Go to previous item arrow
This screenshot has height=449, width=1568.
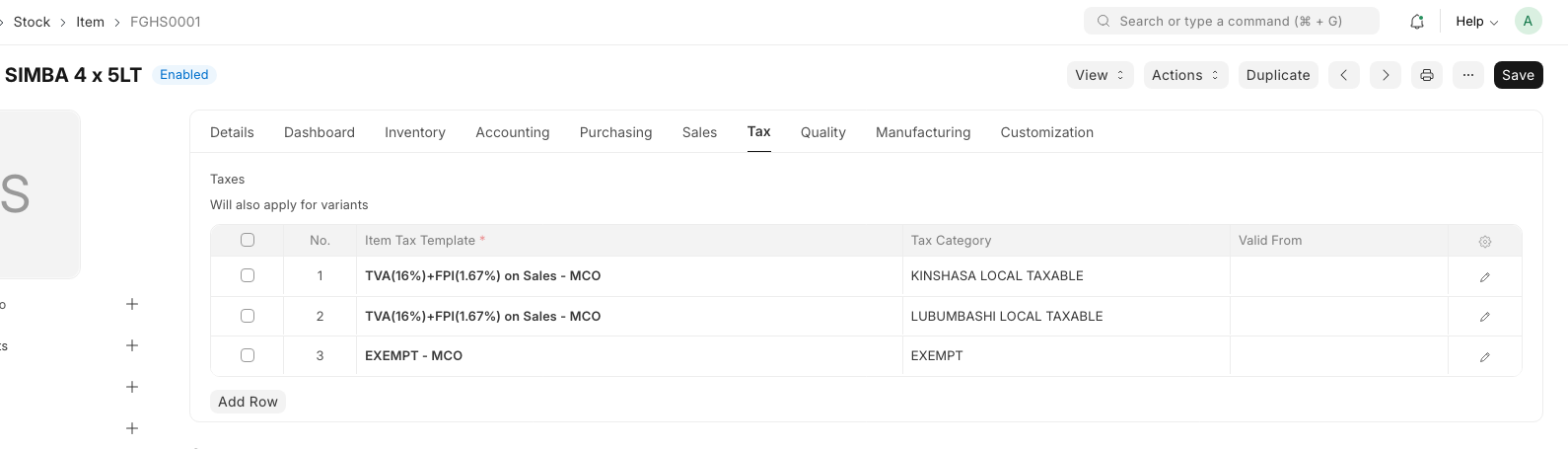1344,75
